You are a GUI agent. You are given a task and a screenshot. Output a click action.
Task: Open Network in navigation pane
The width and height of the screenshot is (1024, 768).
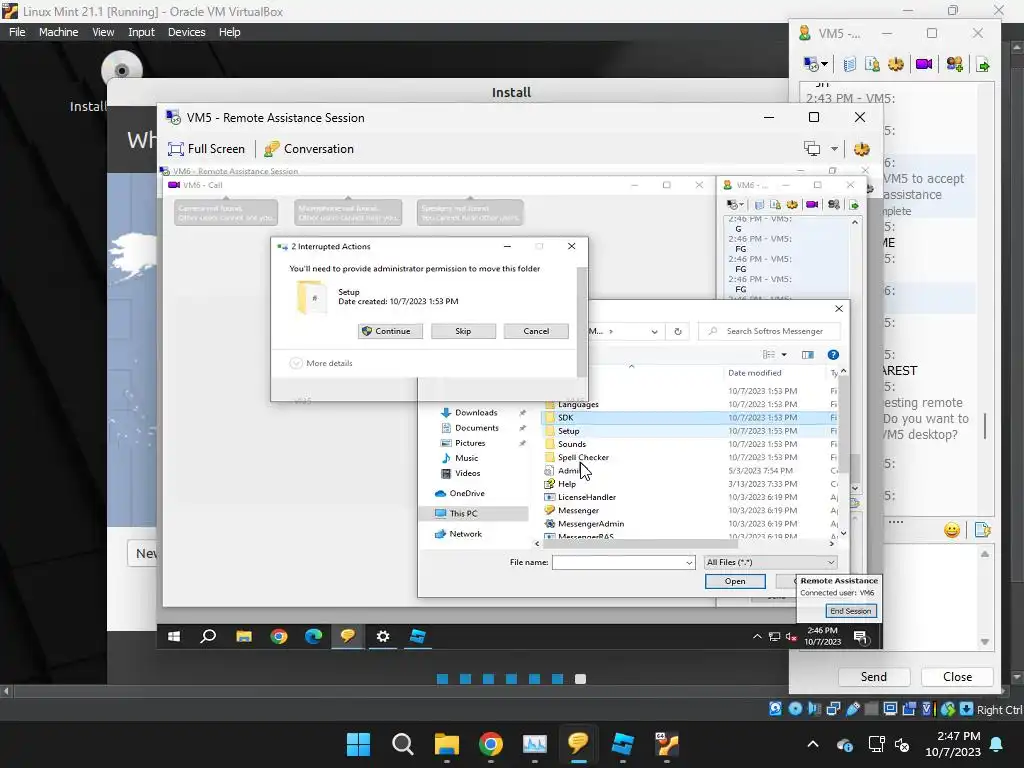click(465, 534)
